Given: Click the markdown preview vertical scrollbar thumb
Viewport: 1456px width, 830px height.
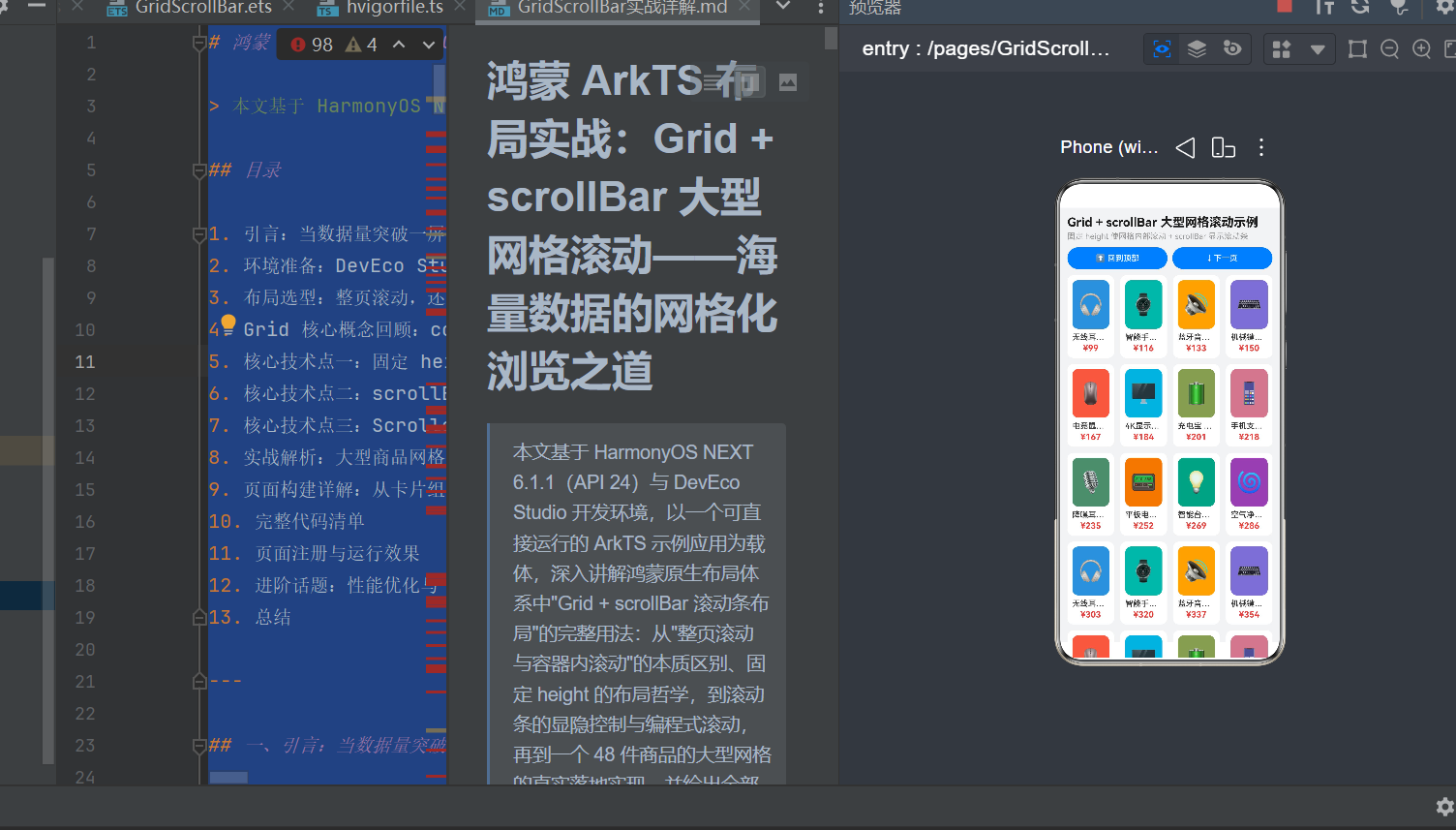Looking at the screenshot, I should click(x=831, y=39).
